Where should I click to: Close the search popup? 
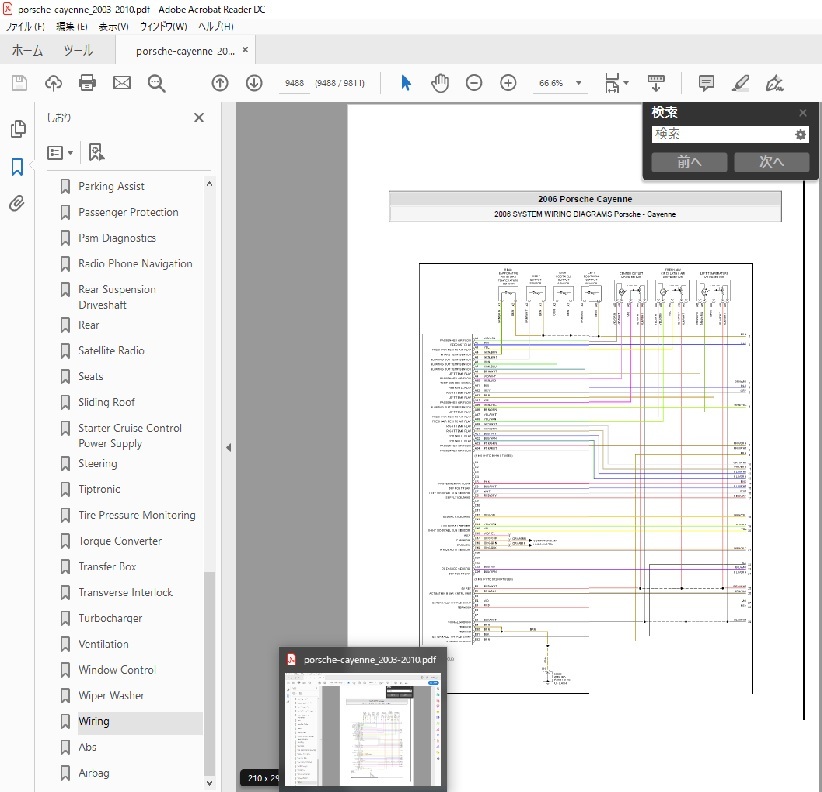[x=803, y=113]
